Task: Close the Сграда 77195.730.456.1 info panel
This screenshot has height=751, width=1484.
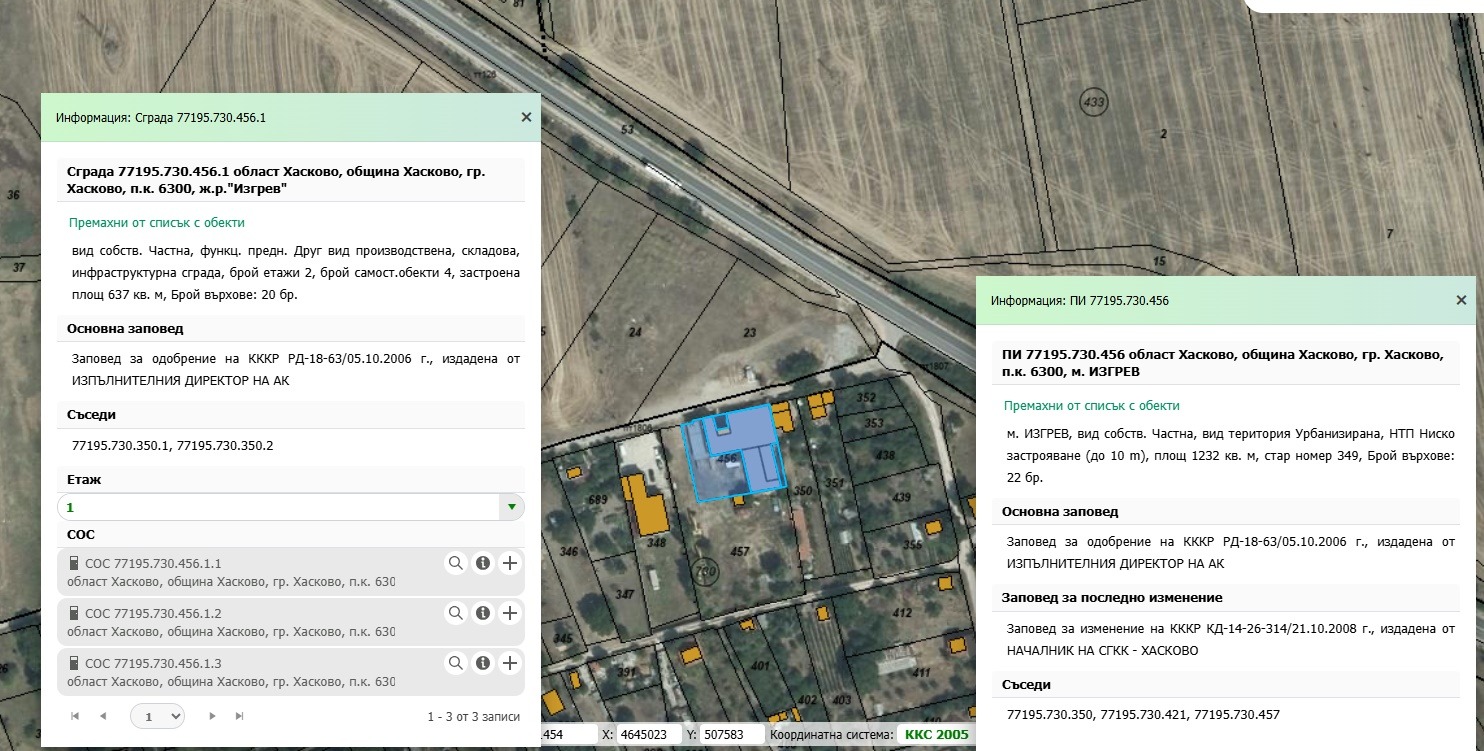Action: pyautogui.click(x=526, y=117)
